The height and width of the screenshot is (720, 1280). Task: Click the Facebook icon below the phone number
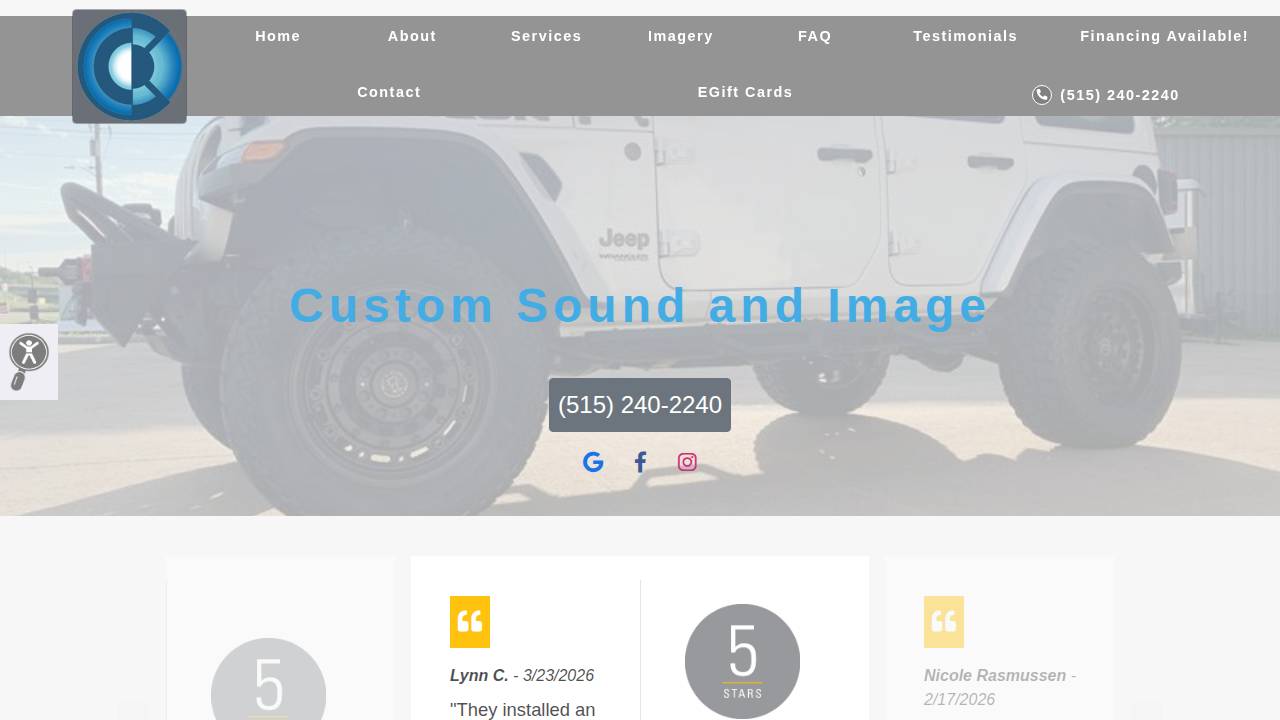click(640, 462)
